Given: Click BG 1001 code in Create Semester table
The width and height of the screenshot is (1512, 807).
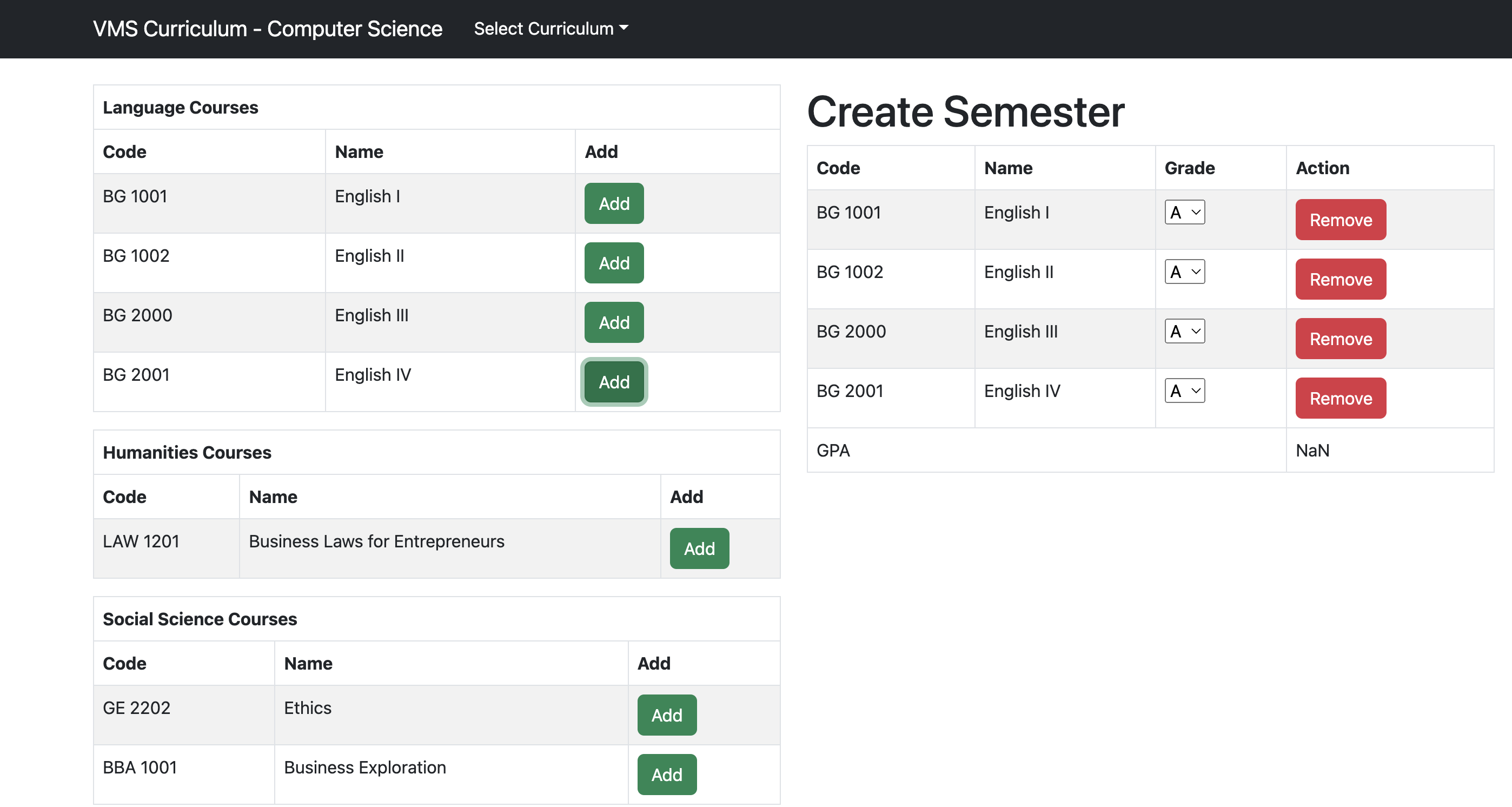Looking at the screenshot, I should coord(848,213).
